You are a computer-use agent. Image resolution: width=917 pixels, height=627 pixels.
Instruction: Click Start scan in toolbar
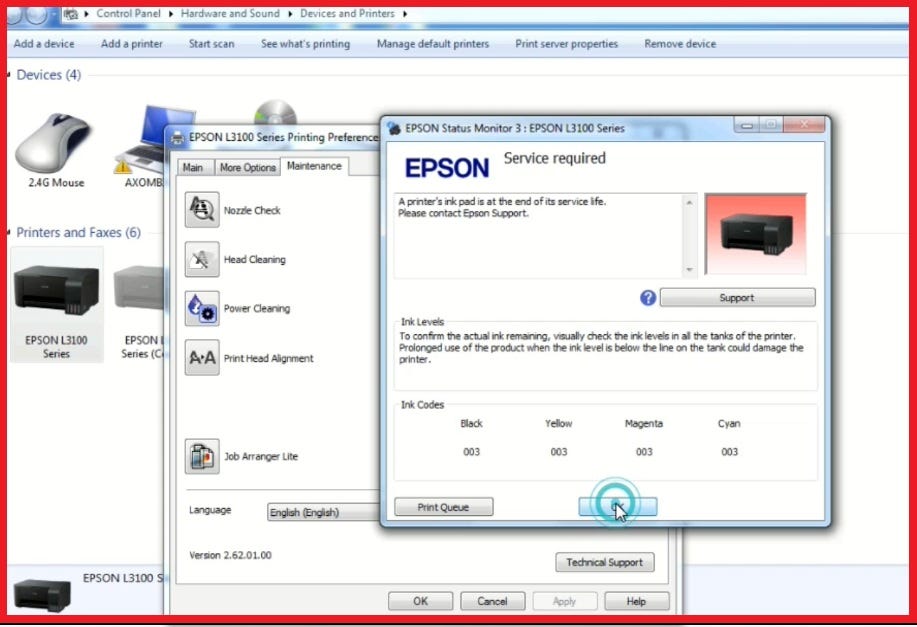[211, 44]
